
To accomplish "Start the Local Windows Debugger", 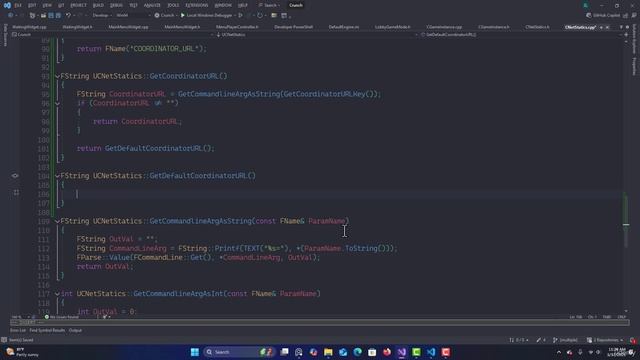I will tap(206, 16).
